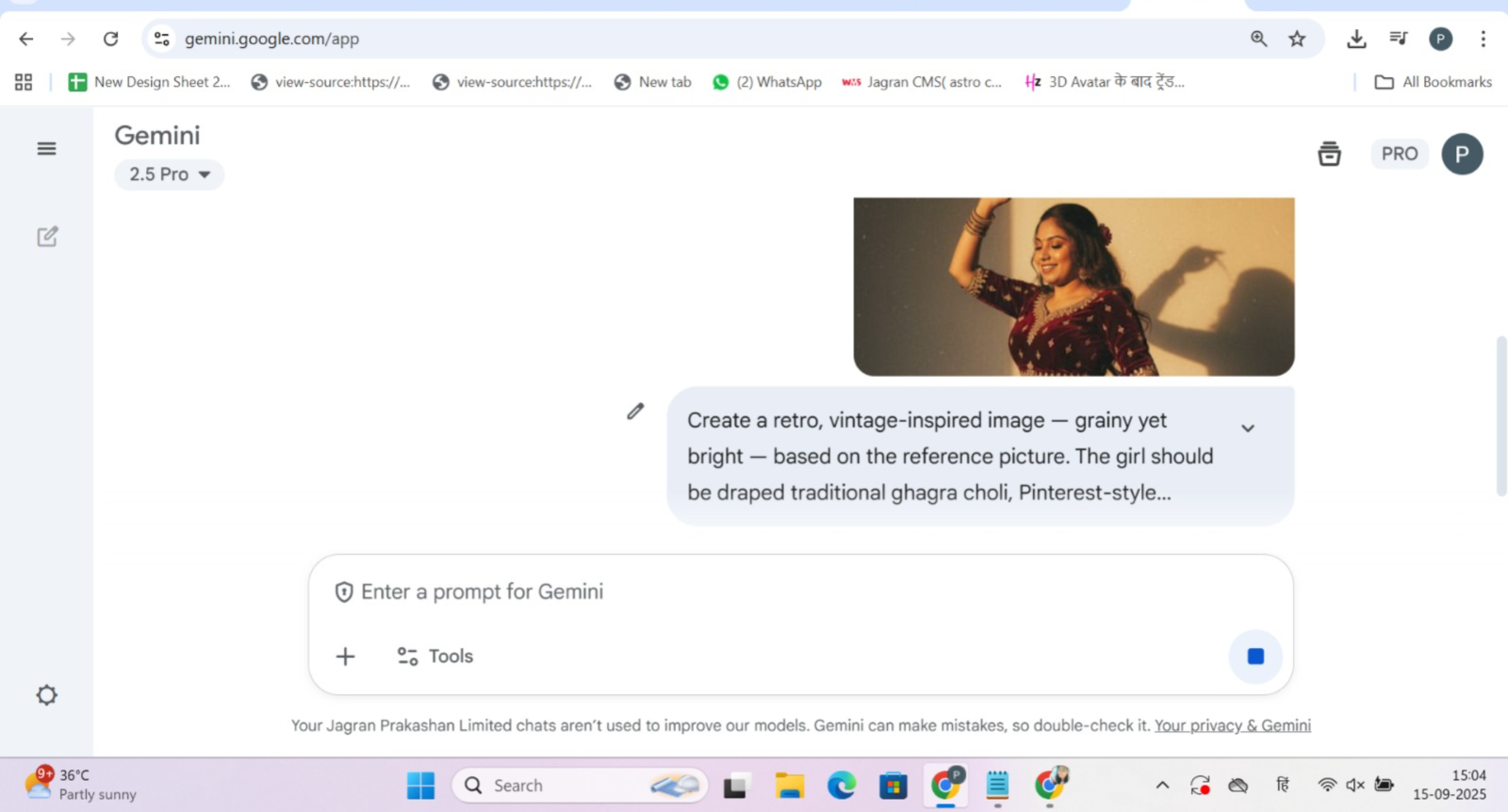The image size is (1508, 812).
Task: Go forward with the browser forward arrow
Action: pyautogui.click(x=68, y=39)
